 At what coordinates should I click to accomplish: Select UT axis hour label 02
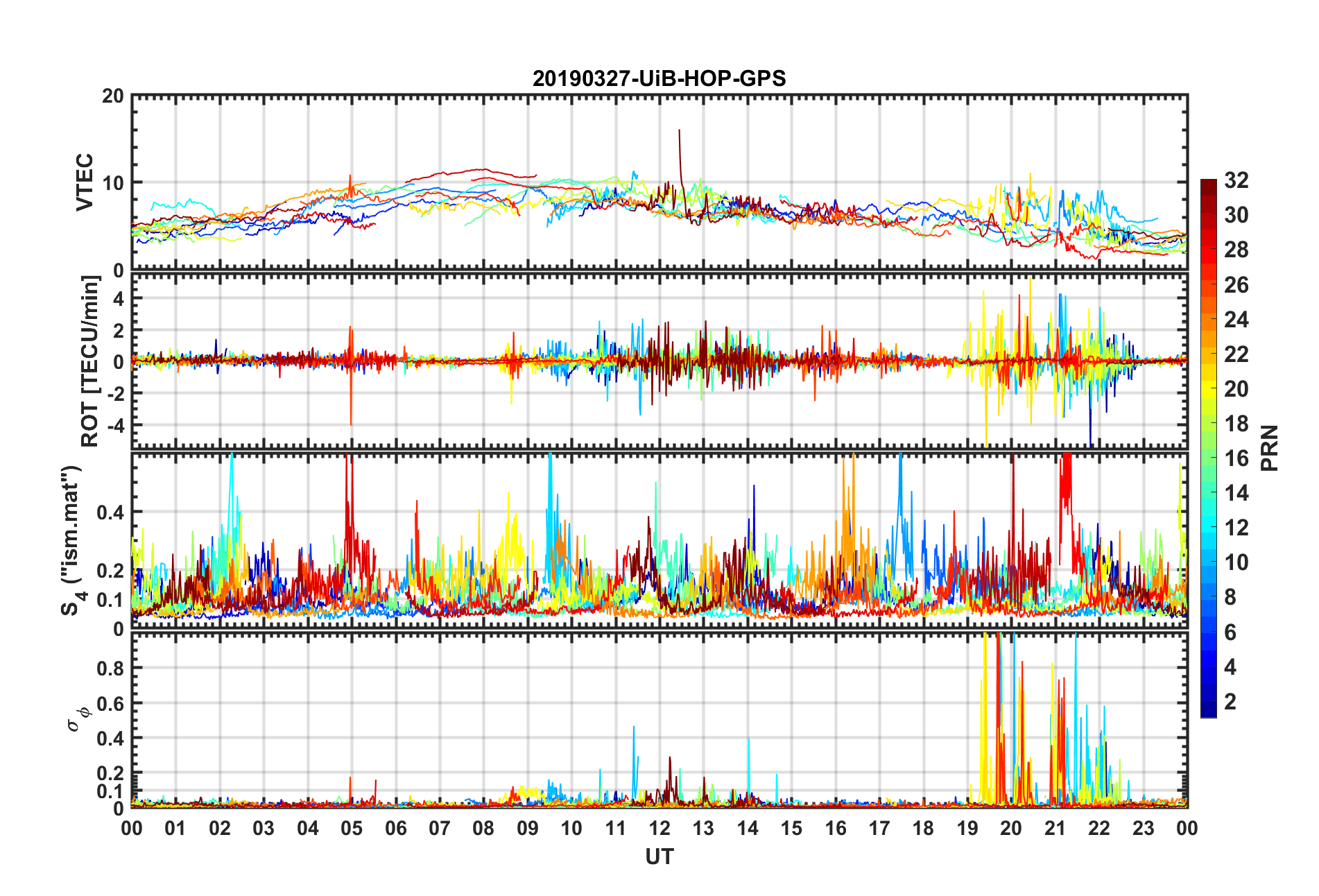click(220, 828)
